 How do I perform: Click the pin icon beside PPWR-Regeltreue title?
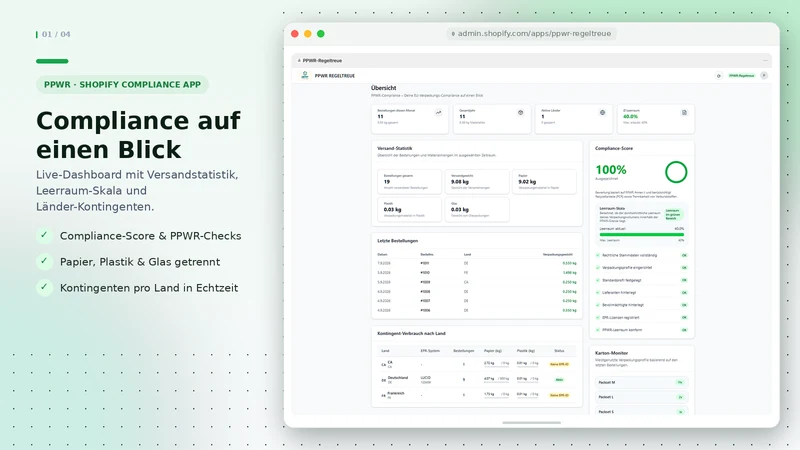click(299, 60)
